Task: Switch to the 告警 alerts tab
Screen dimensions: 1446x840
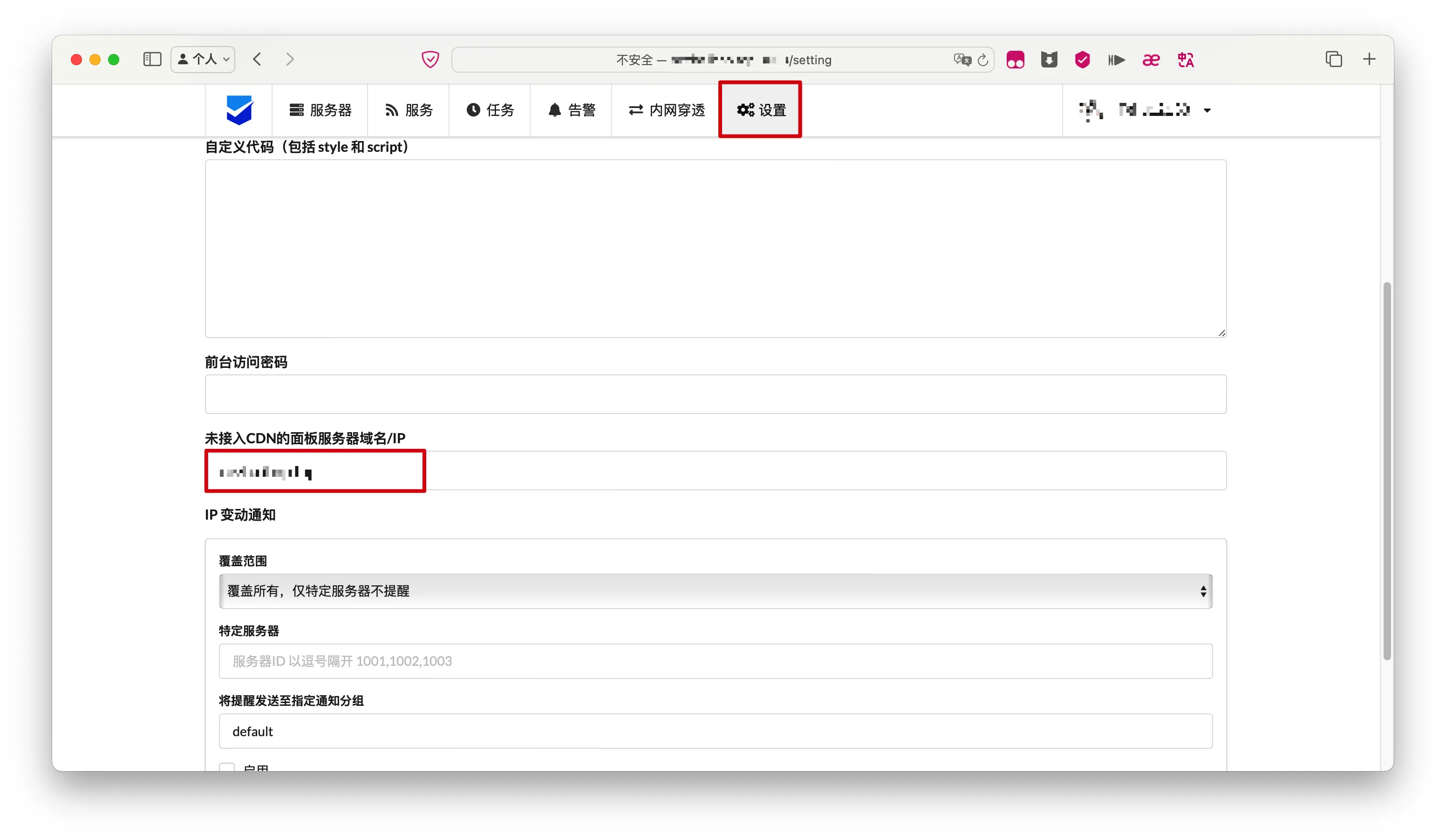Action: (572, 110)
